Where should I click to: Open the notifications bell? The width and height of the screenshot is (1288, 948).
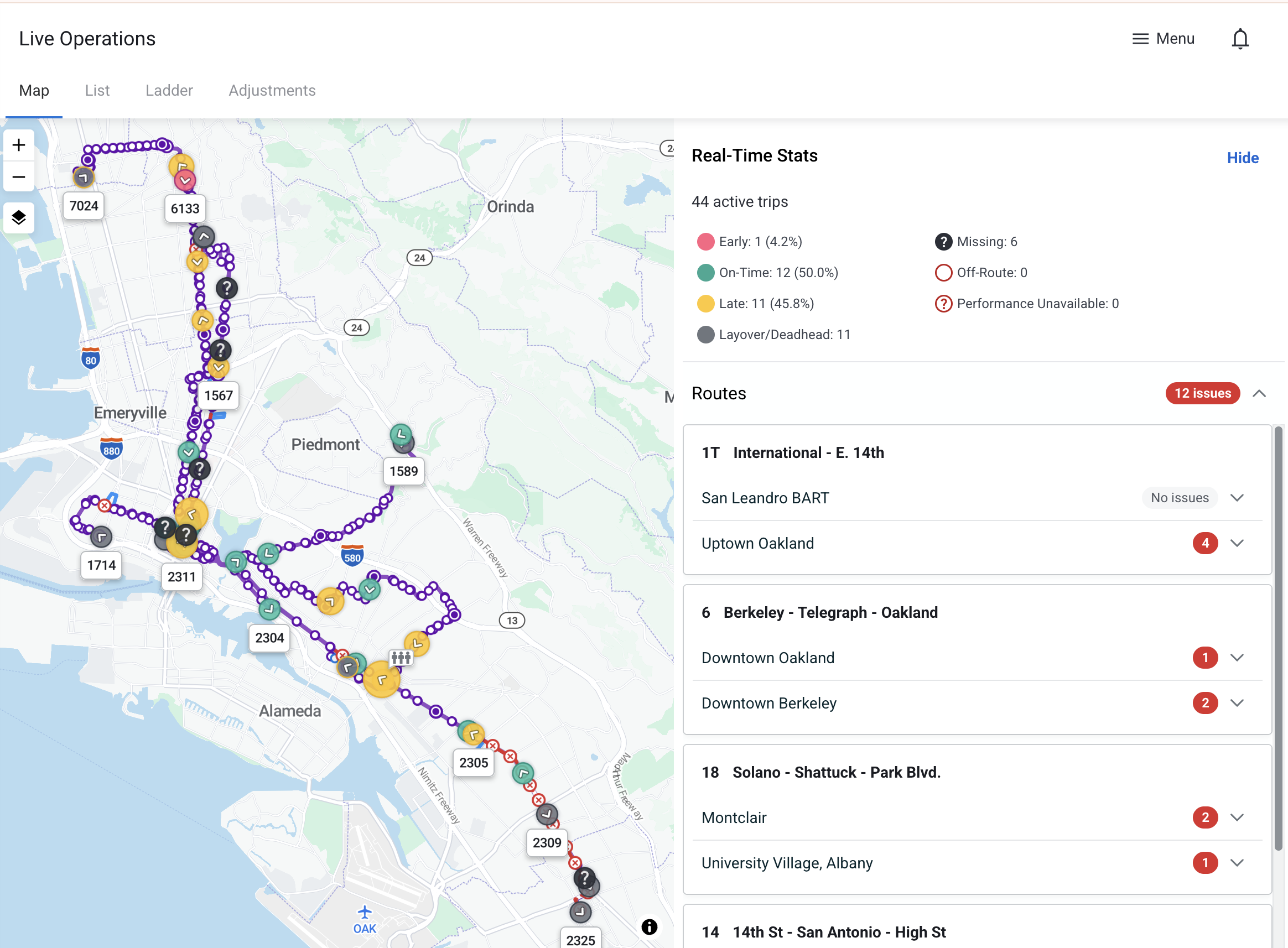click(1240, 39)
